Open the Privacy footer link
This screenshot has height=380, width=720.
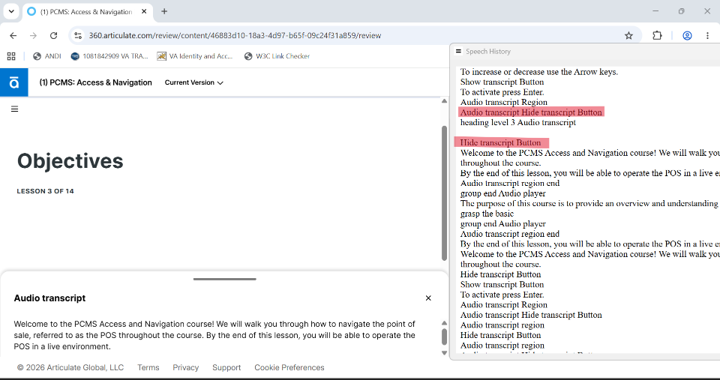click(186, 368)
